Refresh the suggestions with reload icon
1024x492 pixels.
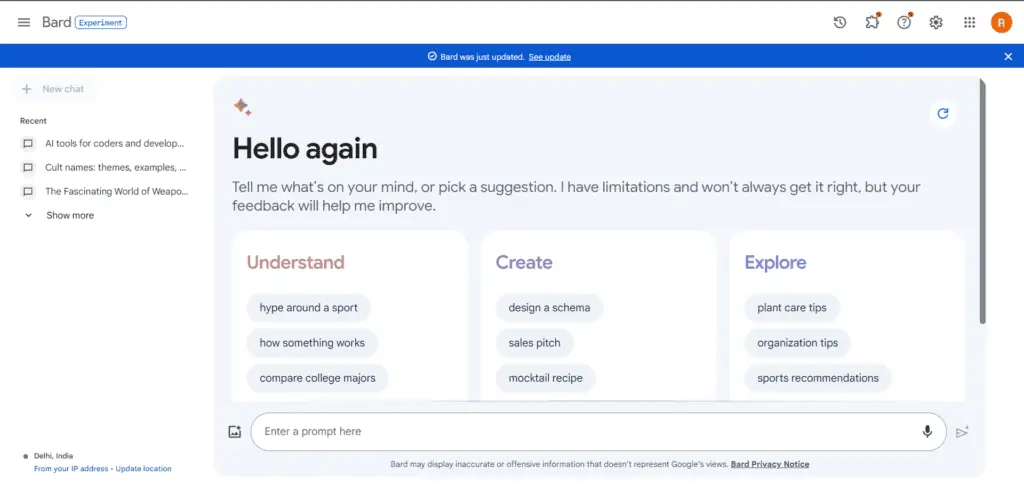[942, 114]
